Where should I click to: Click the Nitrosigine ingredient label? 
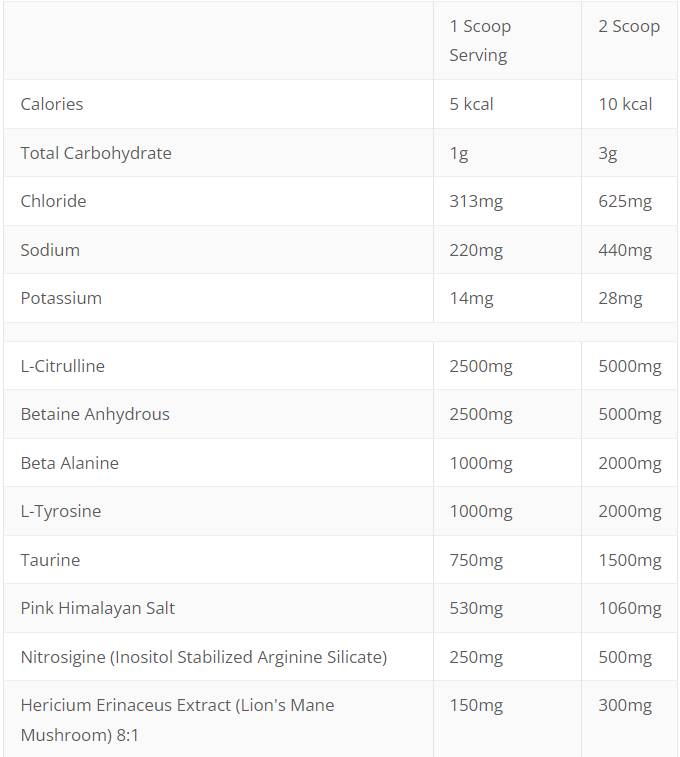[204, 657]
